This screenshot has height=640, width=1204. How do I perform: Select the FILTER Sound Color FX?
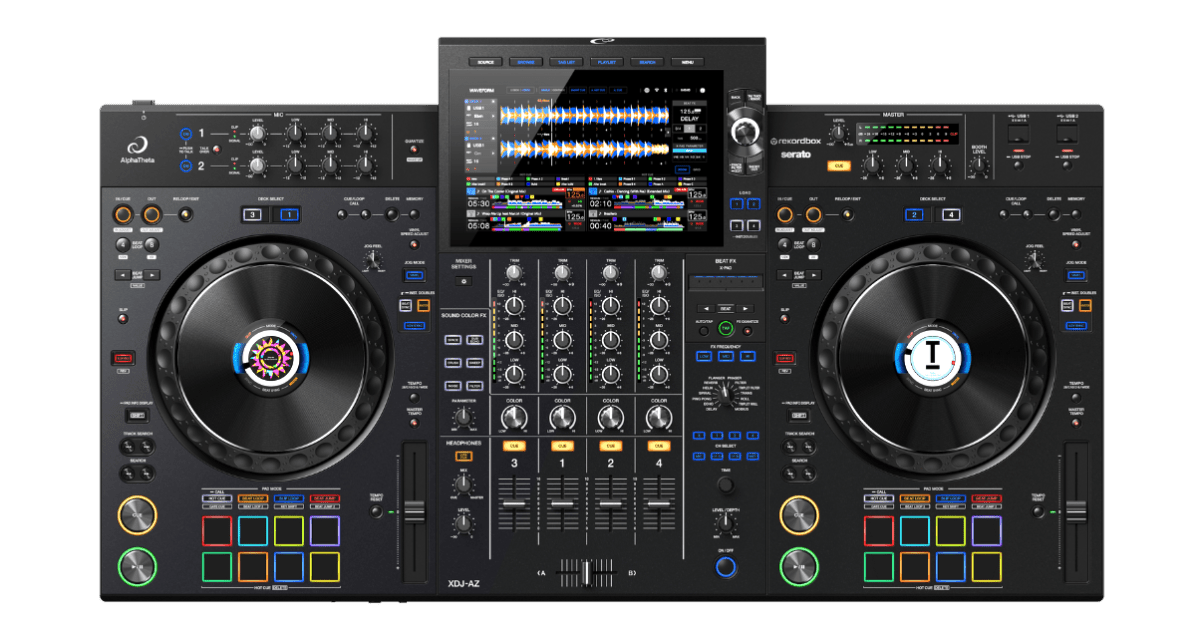tap(473, 386)
